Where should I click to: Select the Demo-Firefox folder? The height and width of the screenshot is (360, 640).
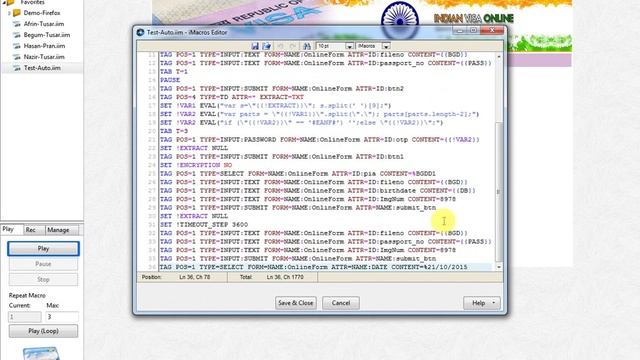[x=42, y=13]
